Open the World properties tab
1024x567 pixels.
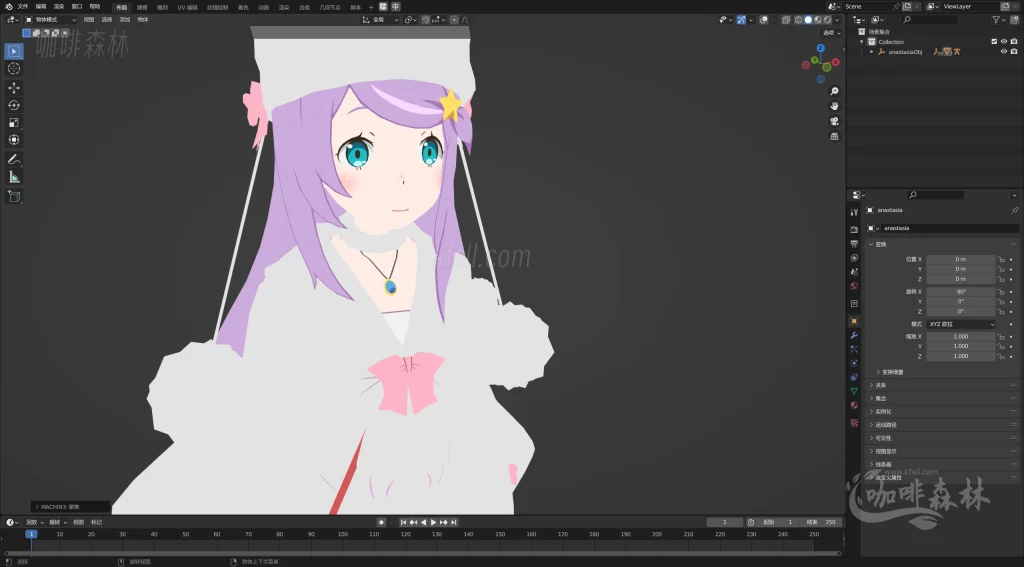click(854, 286)
